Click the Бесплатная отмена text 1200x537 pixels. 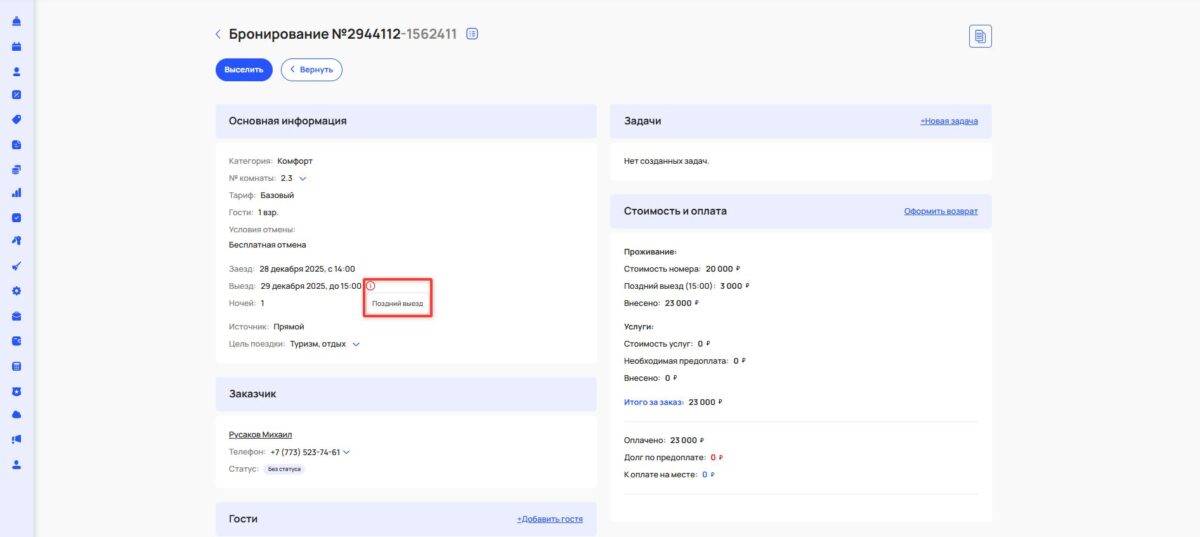coord(267,244)
